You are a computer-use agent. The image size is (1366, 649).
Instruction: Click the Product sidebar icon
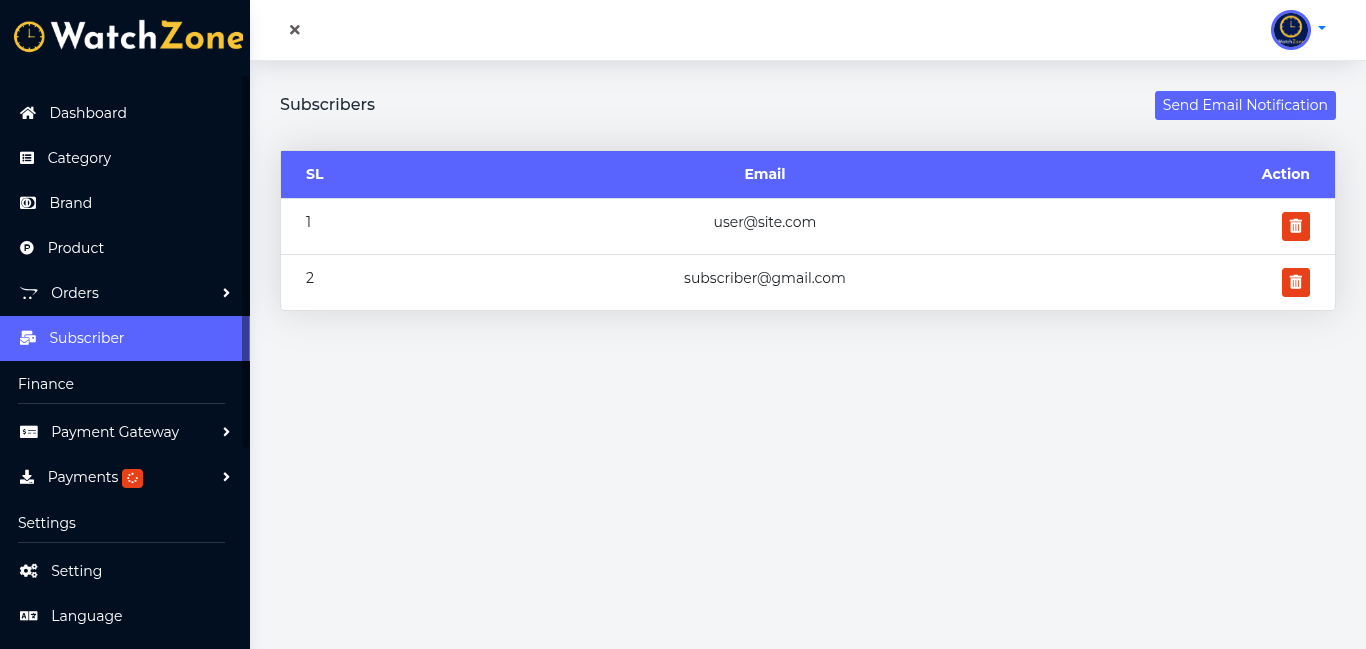[x=27, y=248]
